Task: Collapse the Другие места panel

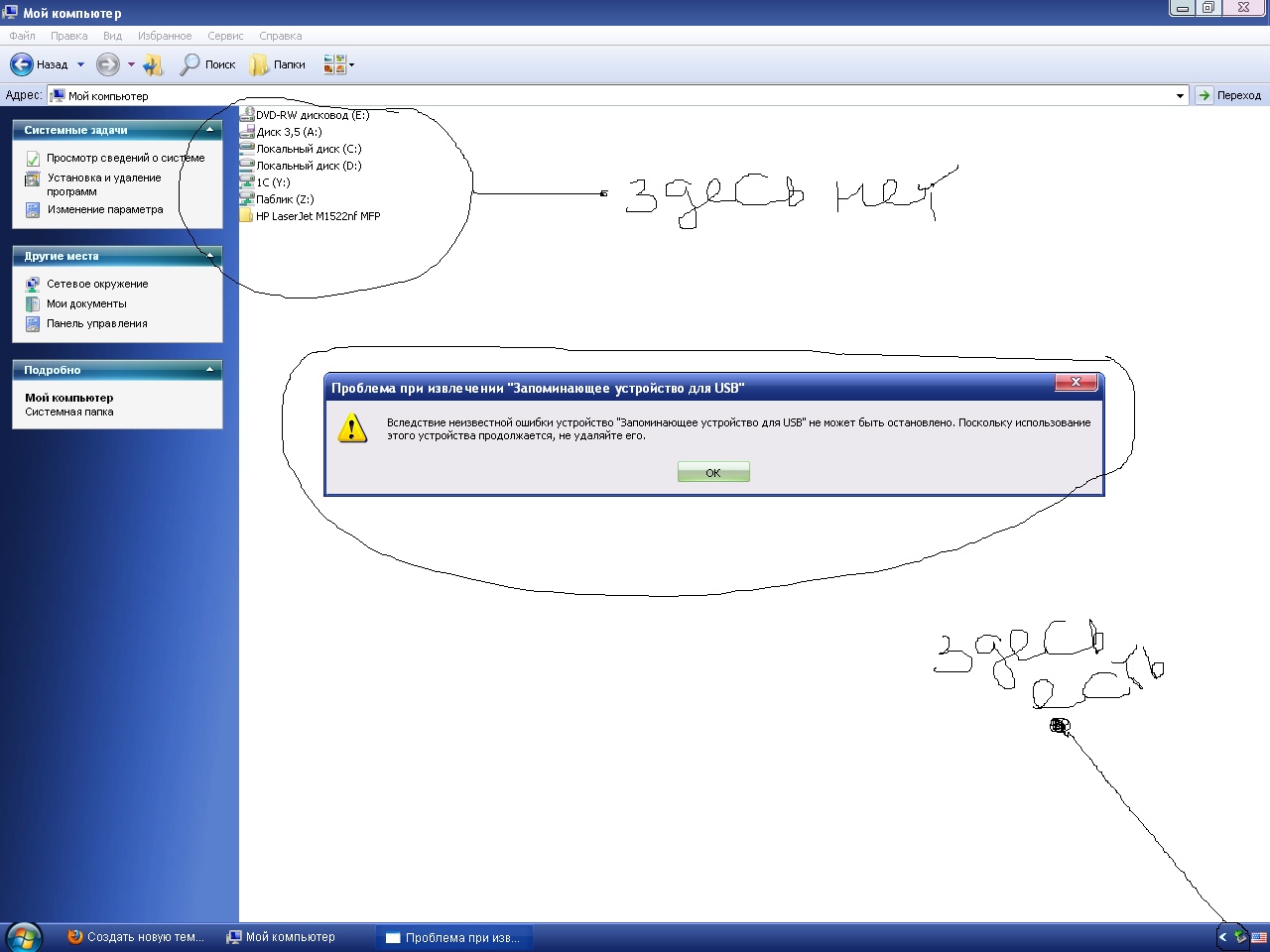Action: pos(209,256)
